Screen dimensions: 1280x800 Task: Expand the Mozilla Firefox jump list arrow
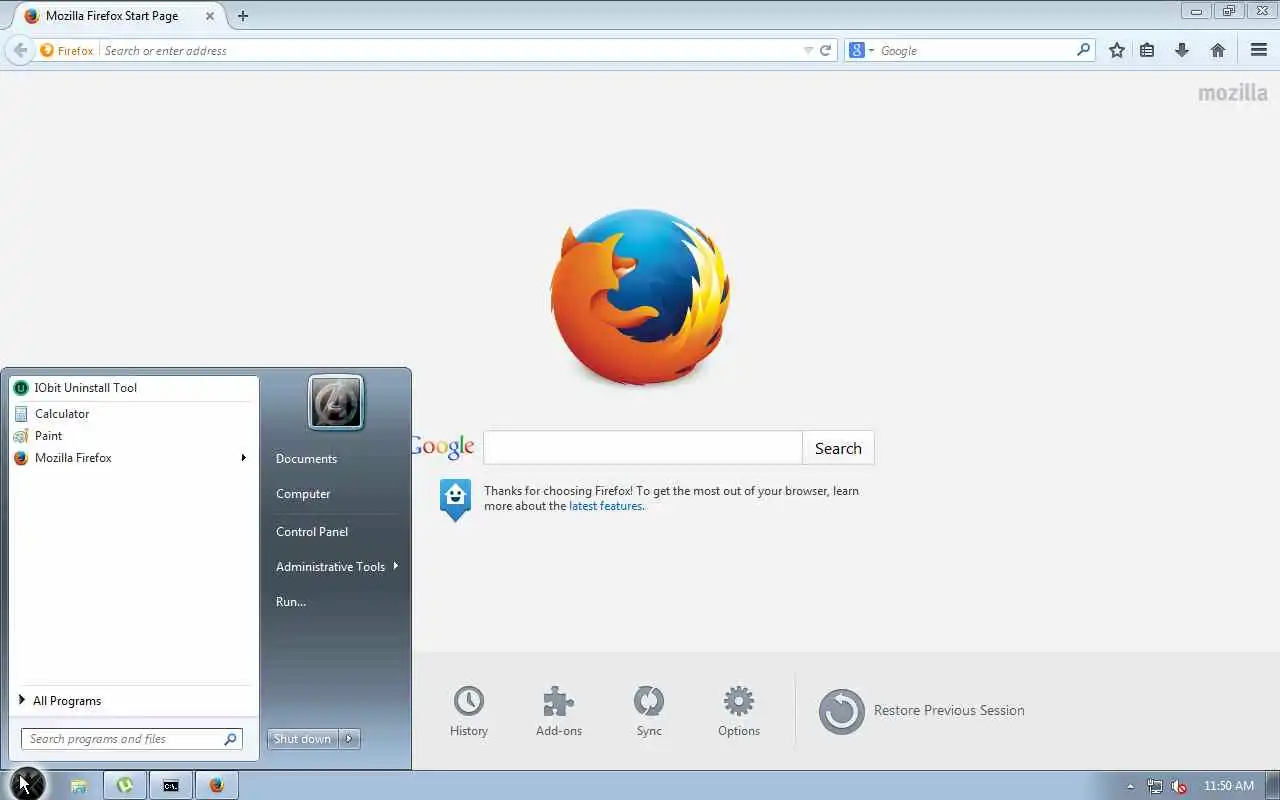243,458
